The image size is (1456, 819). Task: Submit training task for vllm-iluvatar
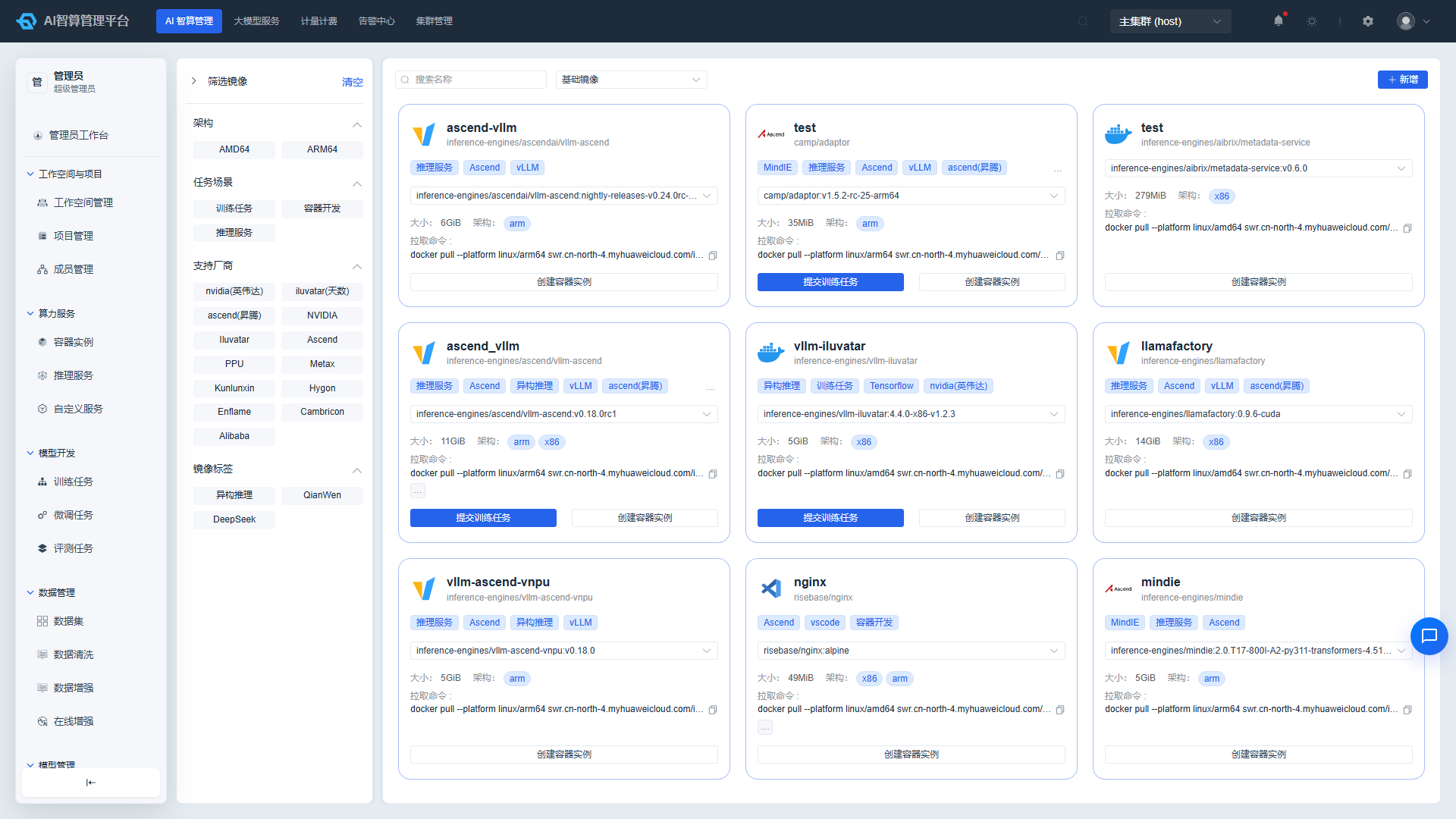tap(830, 518)
